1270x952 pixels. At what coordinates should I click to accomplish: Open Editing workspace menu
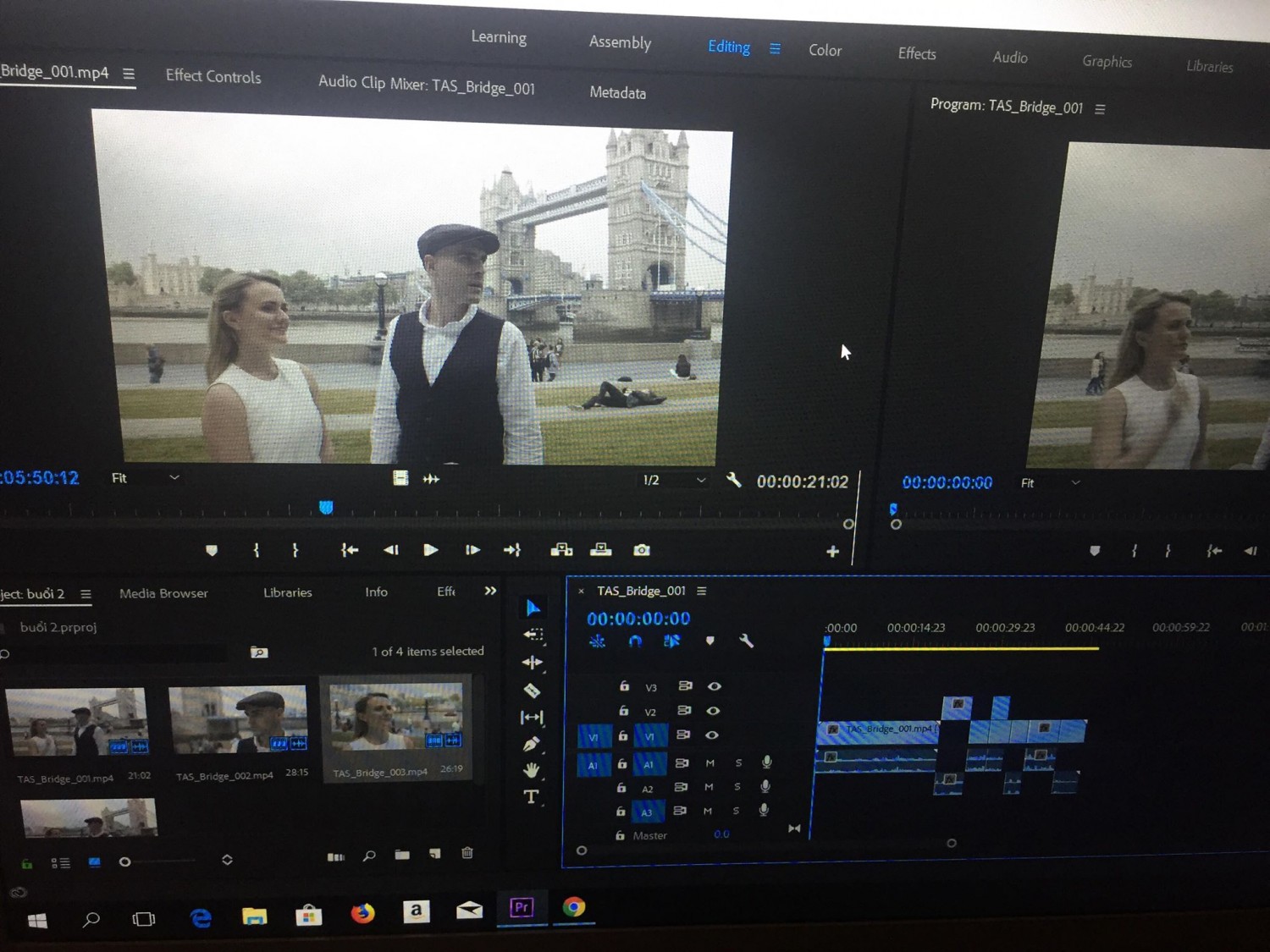(x=775, y=48)
